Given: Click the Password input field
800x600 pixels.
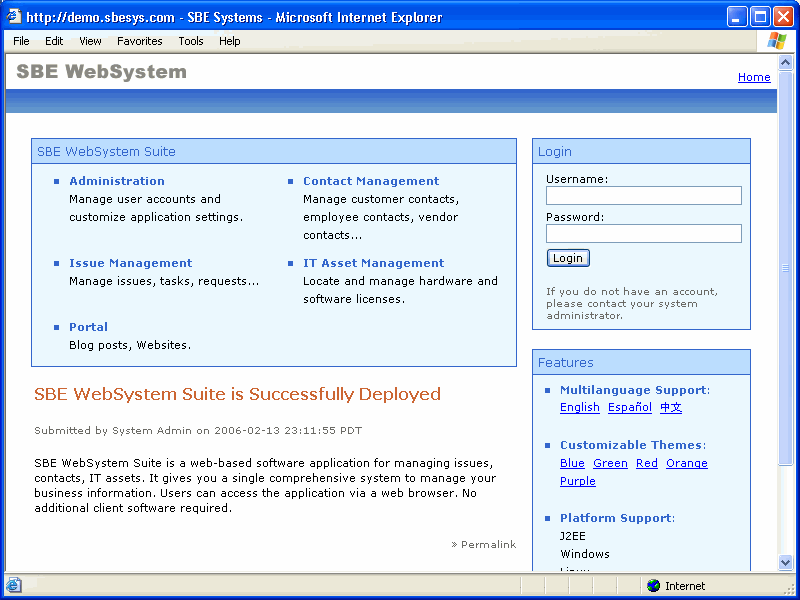Looking at the screenshot, I should 643,234.
